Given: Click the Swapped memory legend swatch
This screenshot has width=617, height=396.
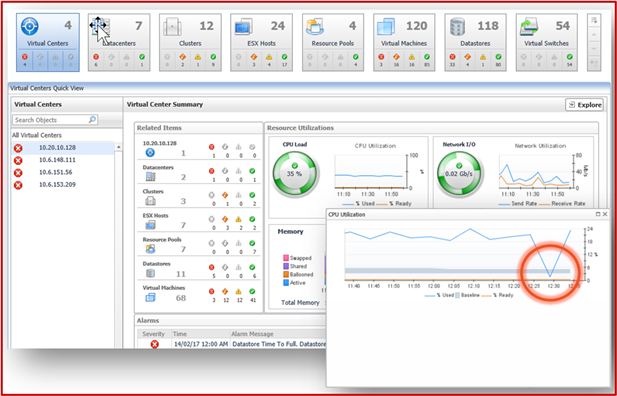Looking at the screenshot, I should (286, 258).
